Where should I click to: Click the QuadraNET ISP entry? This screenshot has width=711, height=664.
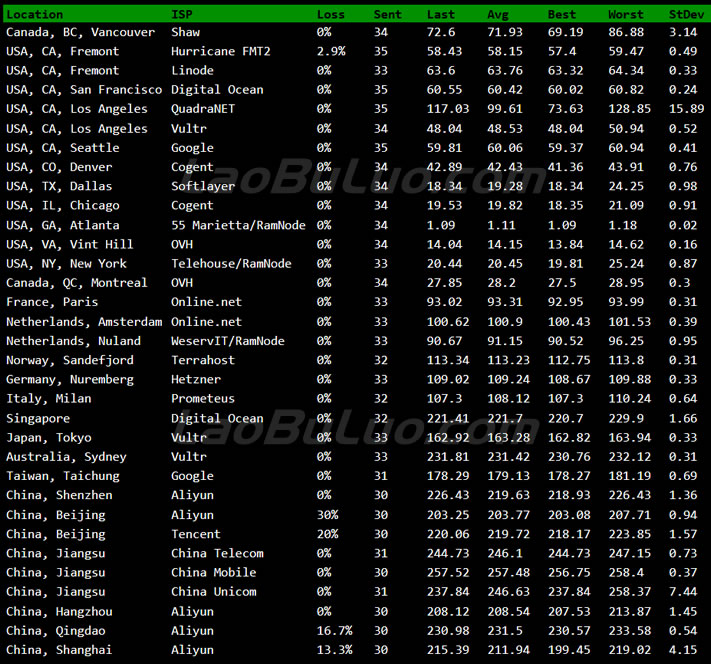(x=203, y=109)
